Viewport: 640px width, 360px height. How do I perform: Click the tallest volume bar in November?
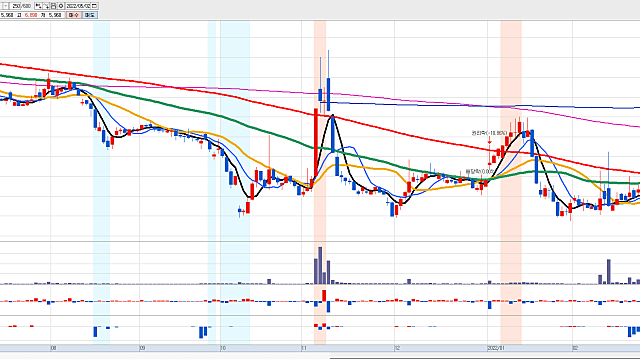[320, 265]
